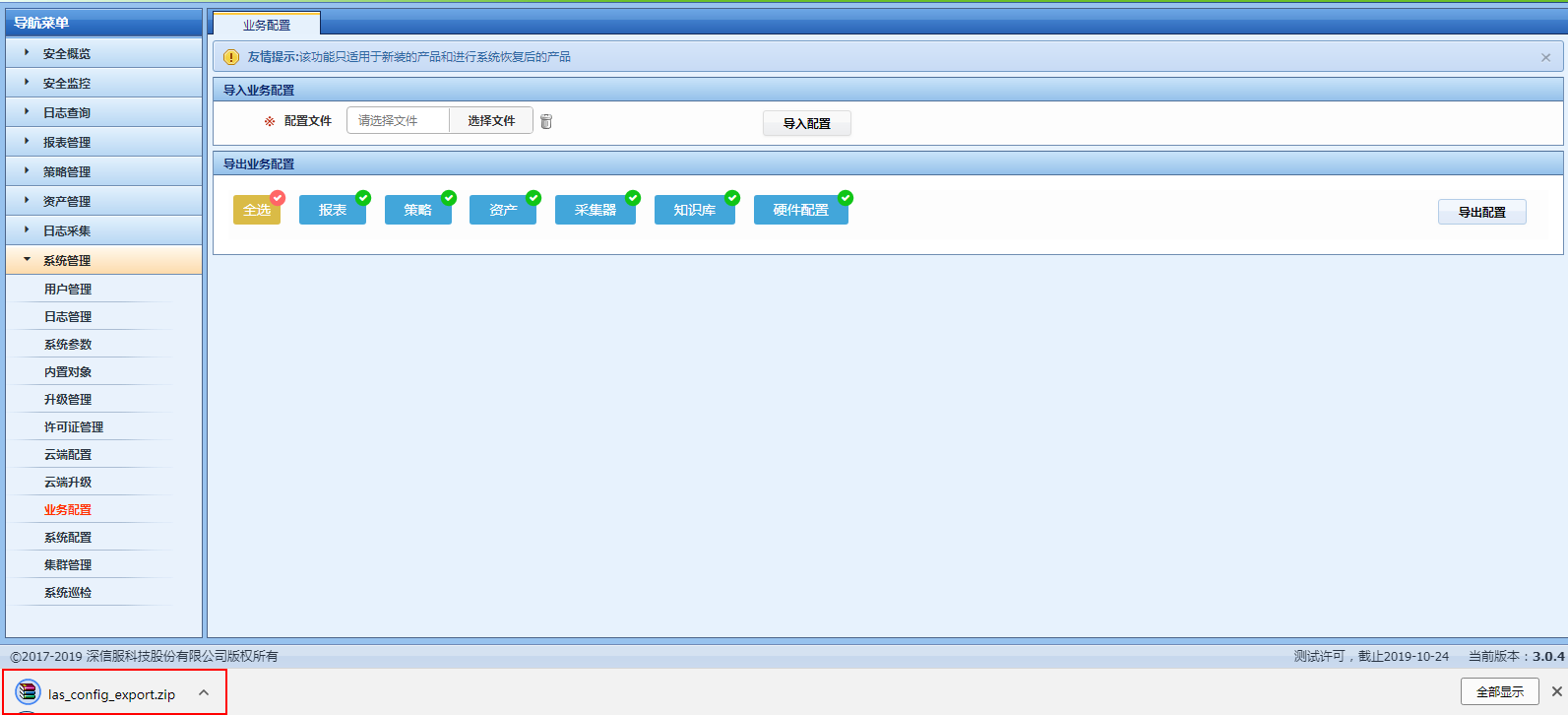Open 云端配置 in sidebar
Viewport: 1568px width, 715px height.
pyautogui.click(x=68, y=454)
